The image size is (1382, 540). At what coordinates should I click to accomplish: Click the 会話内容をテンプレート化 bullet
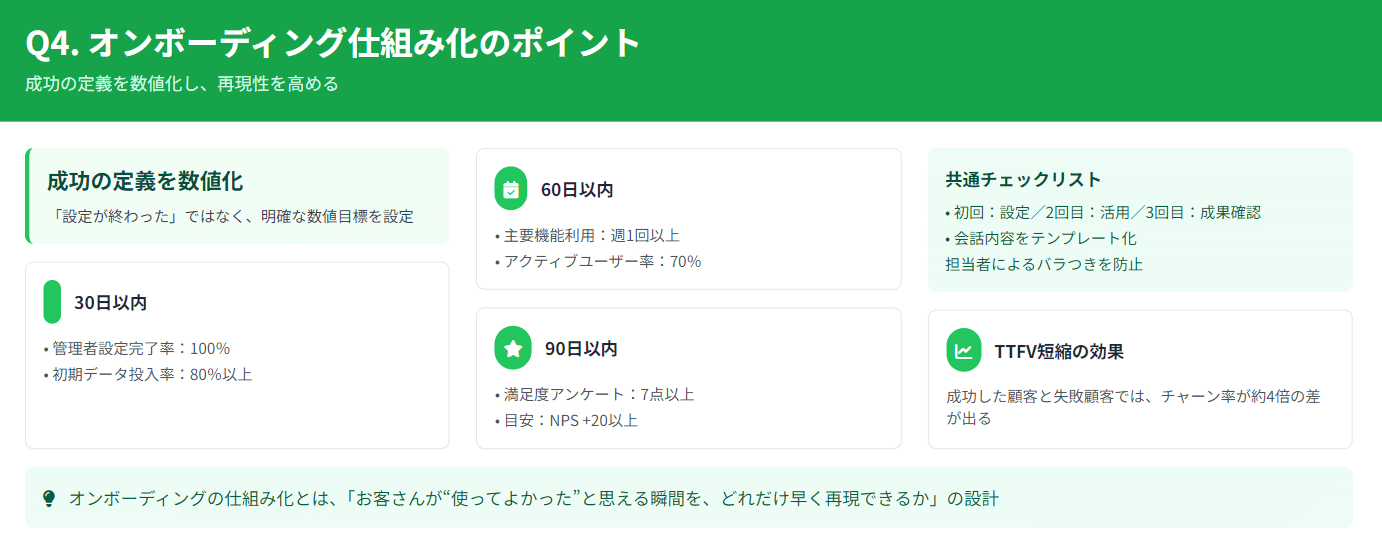[1041, 239]
